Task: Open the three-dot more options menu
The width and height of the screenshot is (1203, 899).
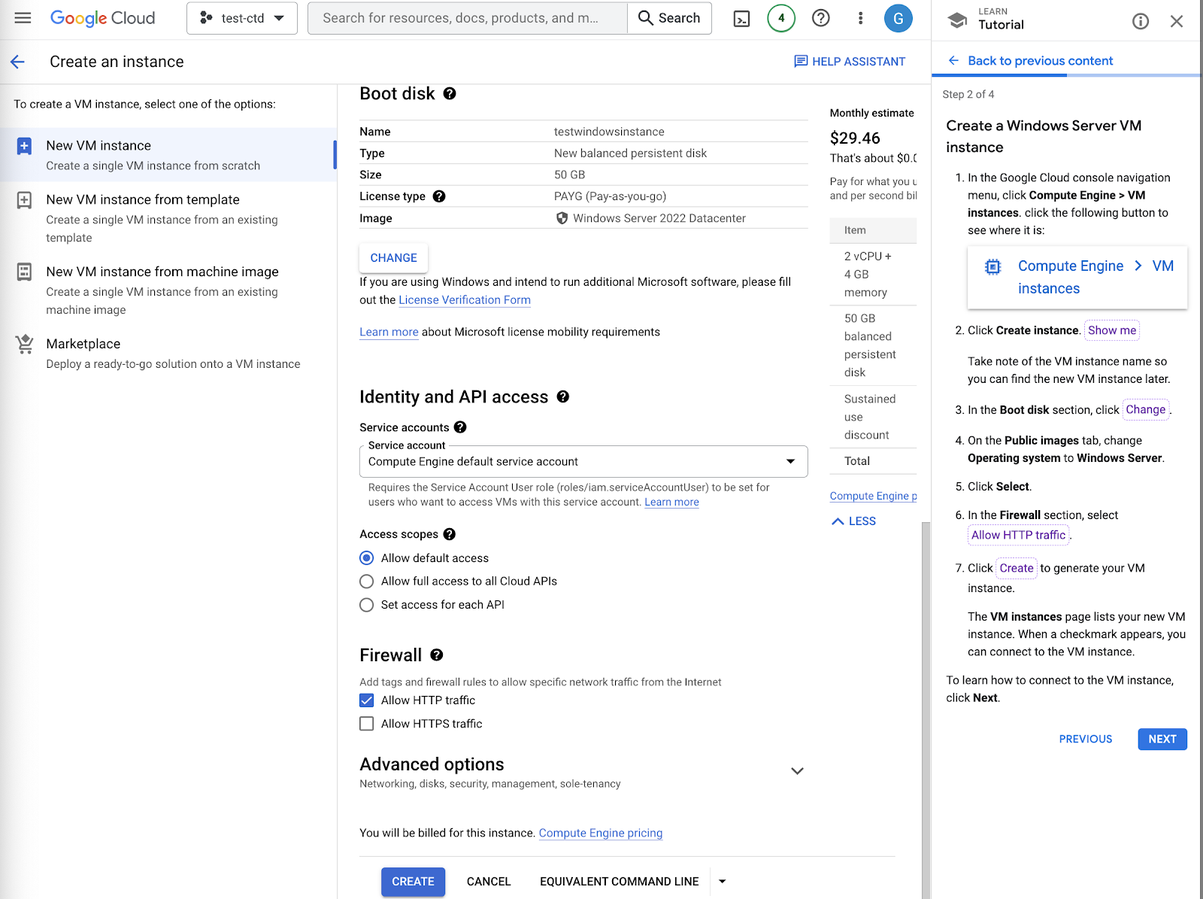Action: pos(860,18)
